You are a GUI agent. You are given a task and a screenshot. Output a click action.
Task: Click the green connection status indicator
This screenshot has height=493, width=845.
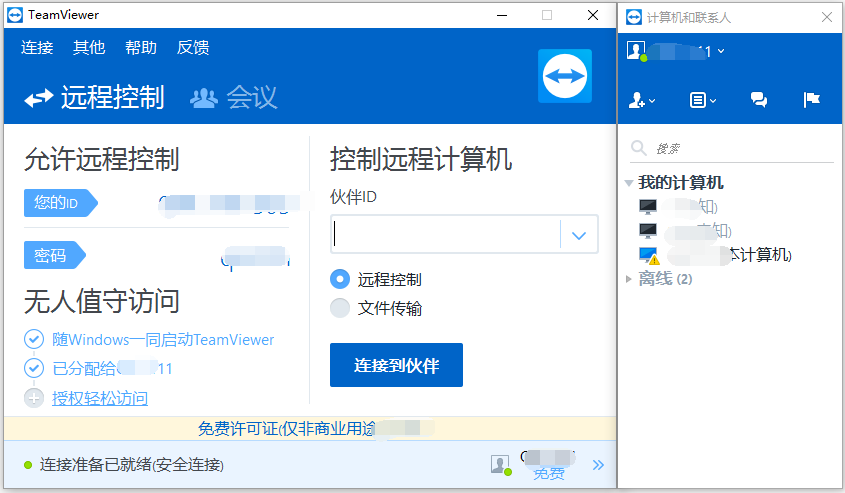point(28,465)
